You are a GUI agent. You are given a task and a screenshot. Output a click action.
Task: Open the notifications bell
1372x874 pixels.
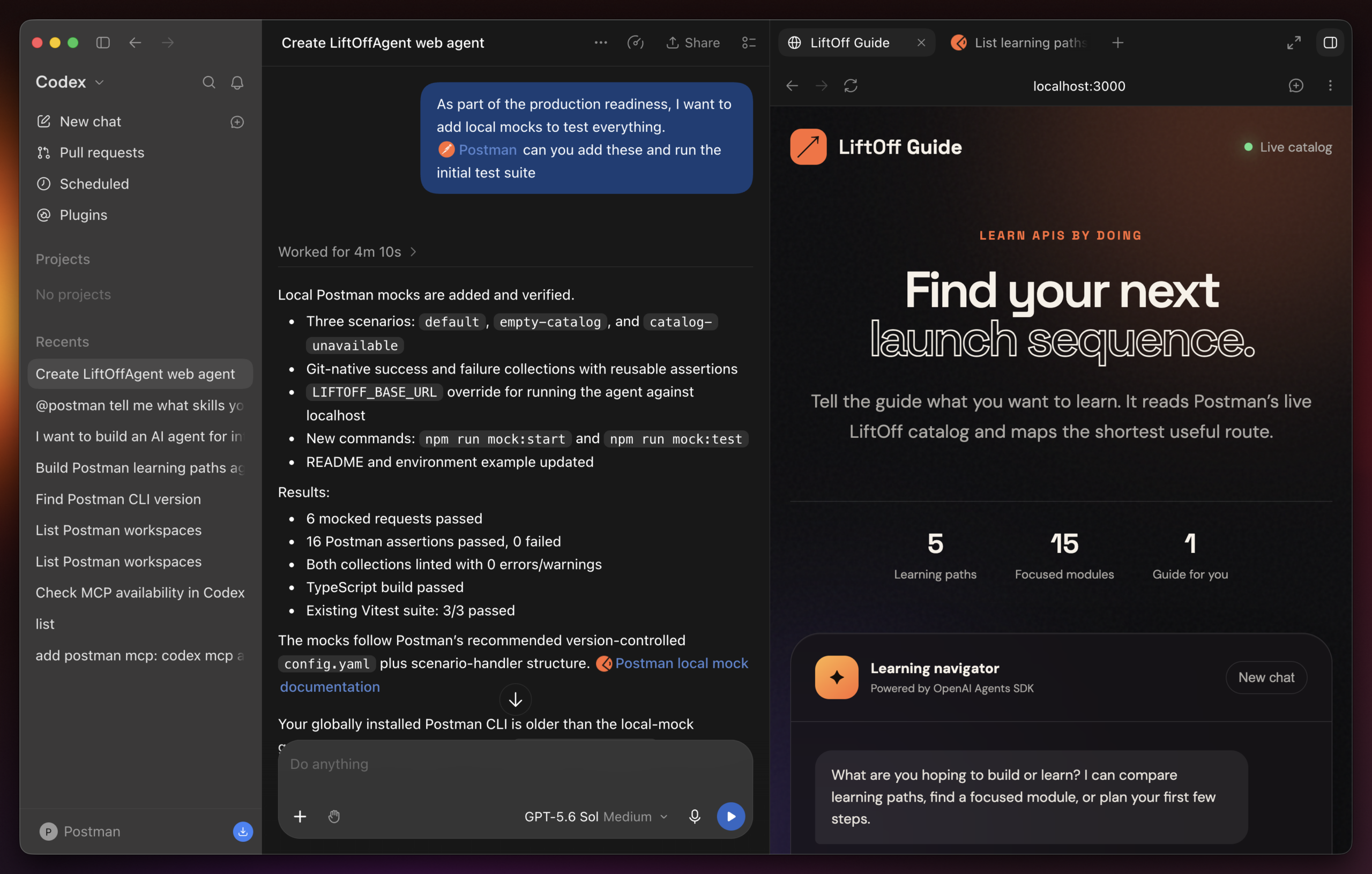click(x=237, y=83)
